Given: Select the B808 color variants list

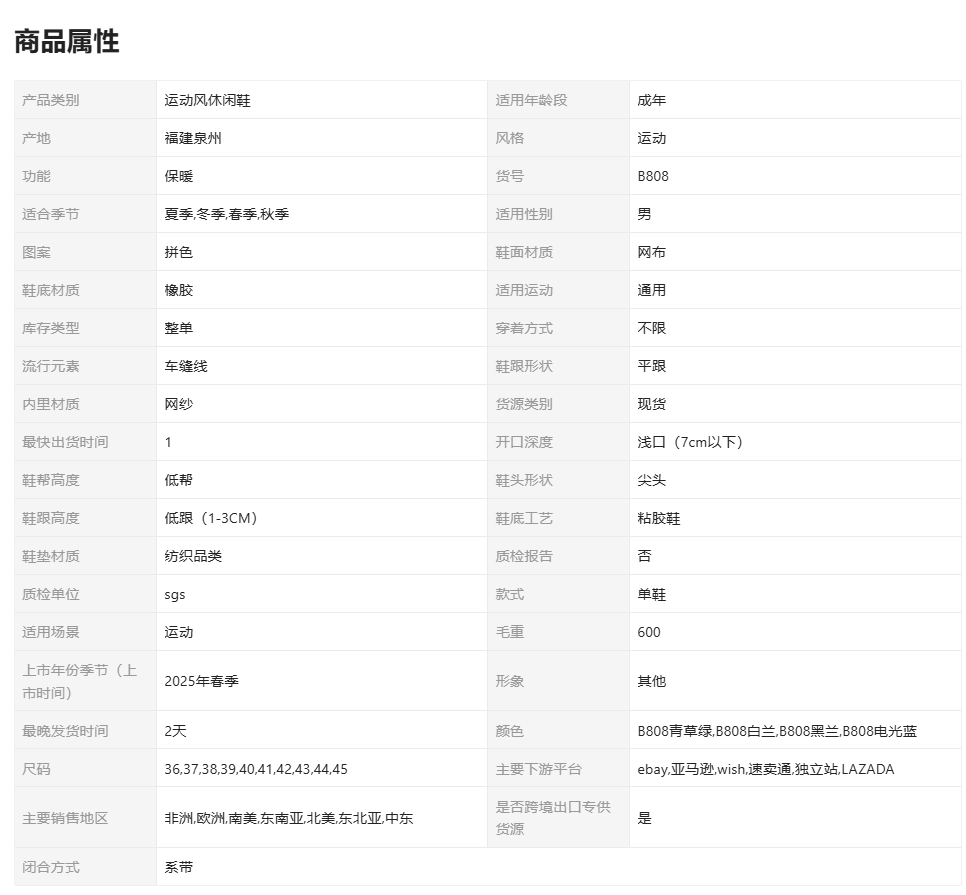Looking at the screenshot, I should pos(777,731).
